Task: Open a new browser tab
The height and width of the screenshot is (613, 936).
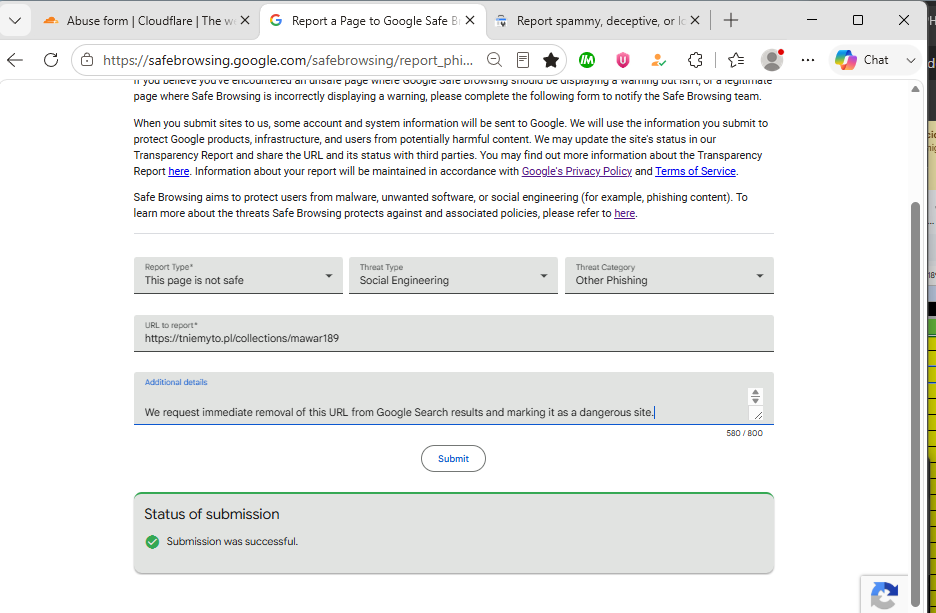Action: tap(731, 20)
